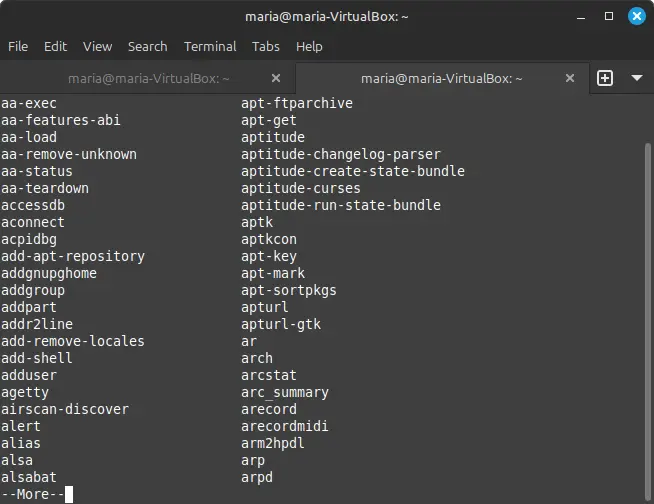Click the arc_summary entry

[285, 393]
